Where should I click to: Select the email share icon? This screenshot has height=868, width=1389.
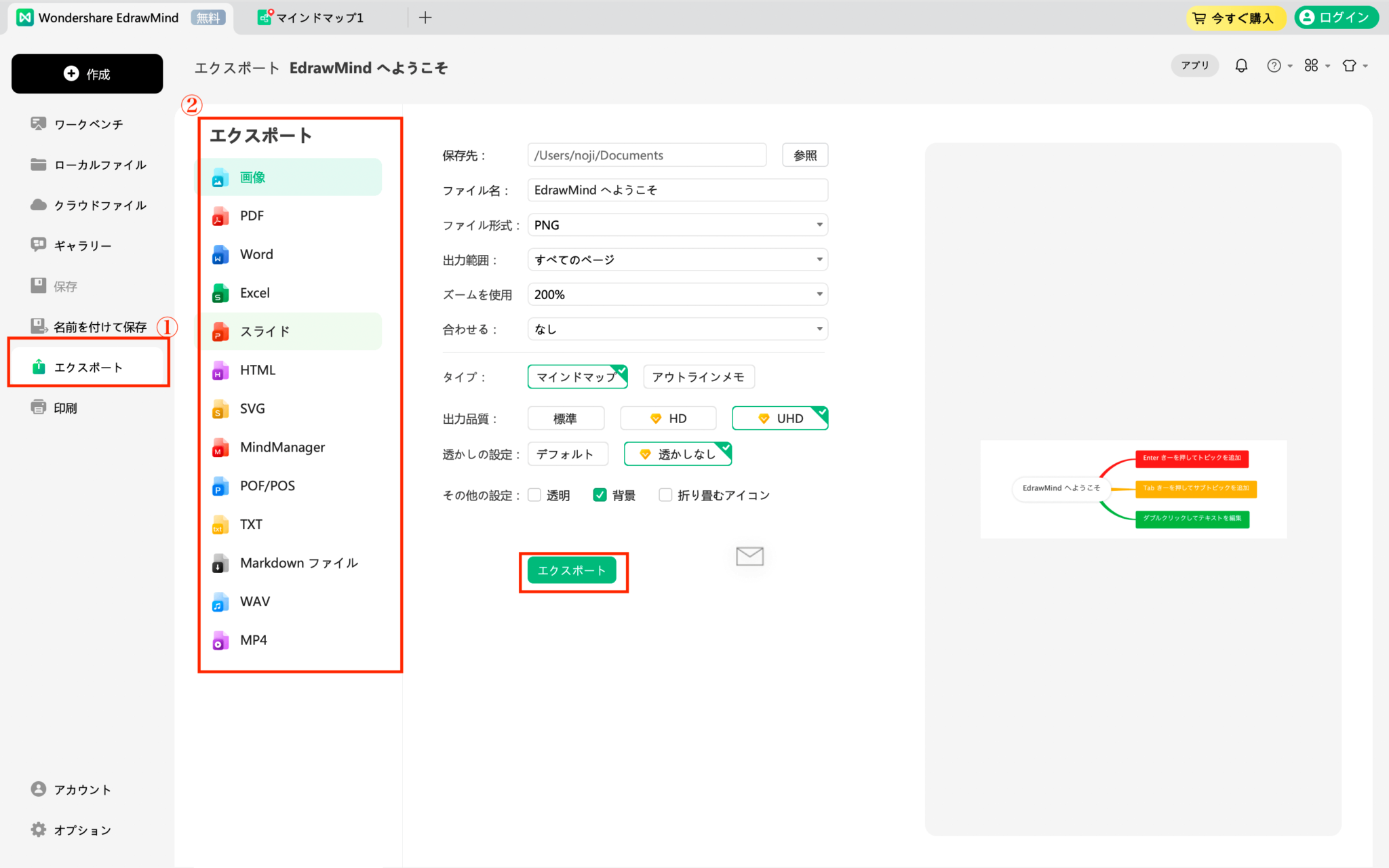749,556
